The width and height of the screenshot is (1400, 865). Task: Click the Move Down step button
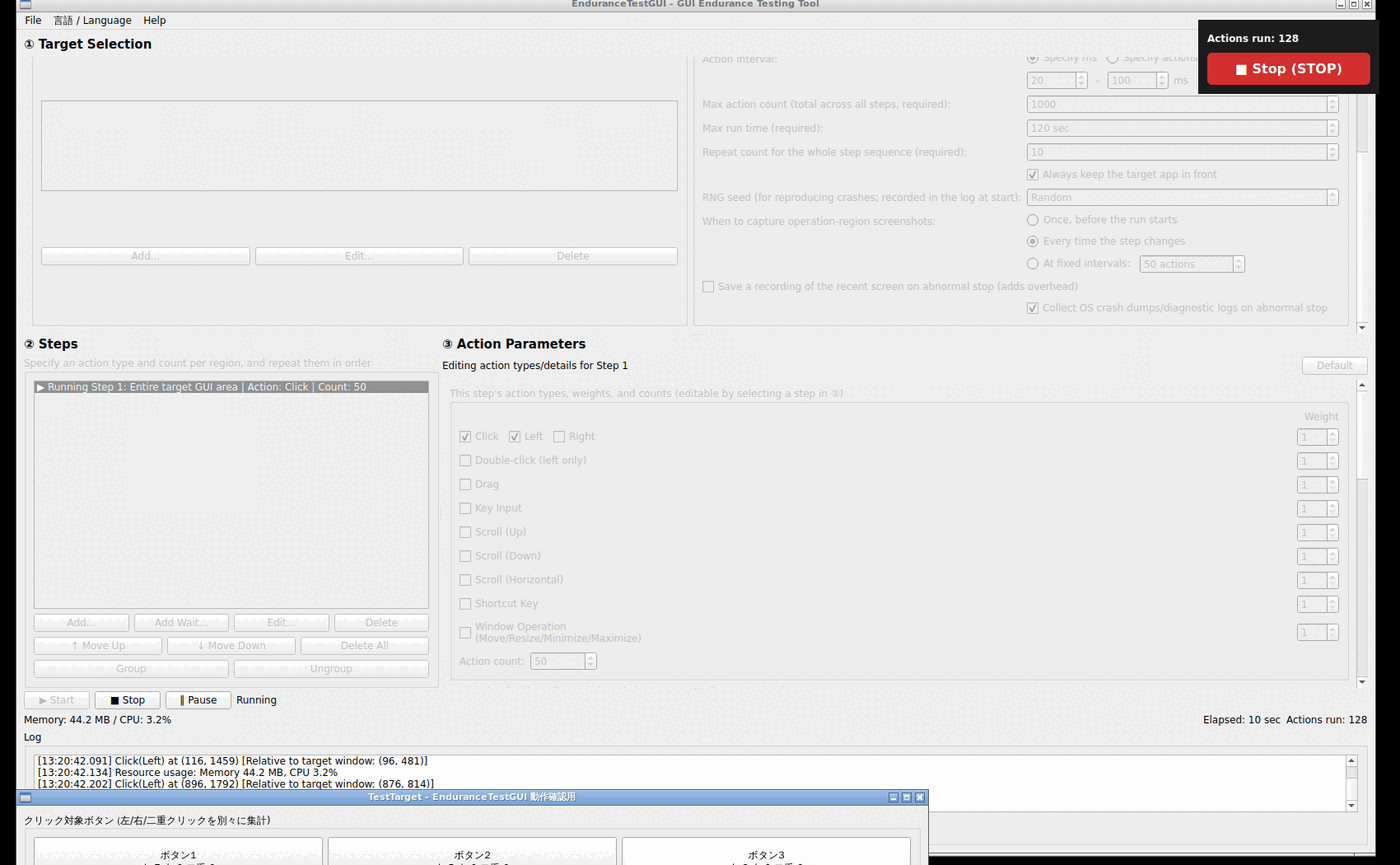click(x=231, y=646)
